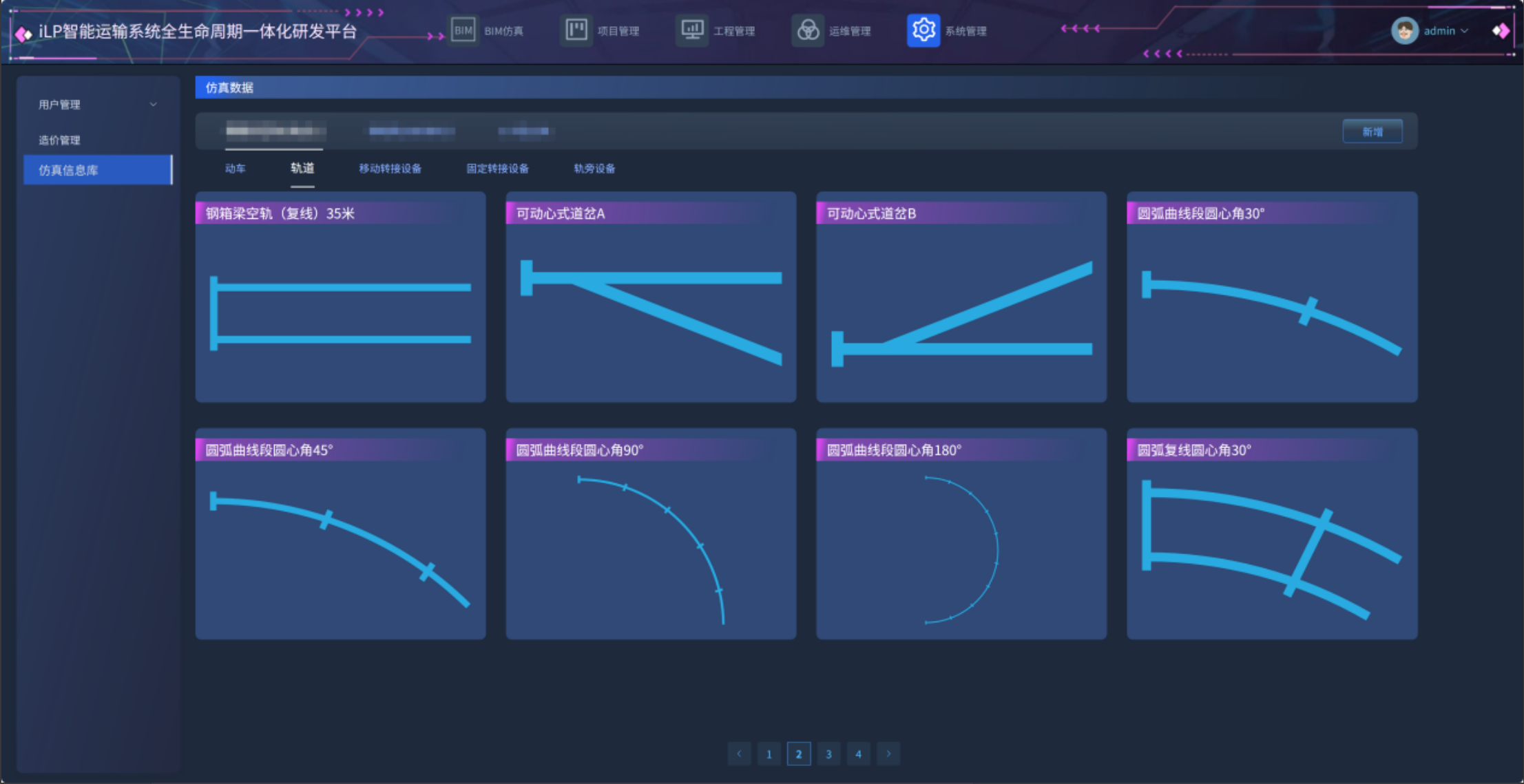The image size is (1524, 784).
Task: Select the 运维管理 circles icon
Action: 808,30
